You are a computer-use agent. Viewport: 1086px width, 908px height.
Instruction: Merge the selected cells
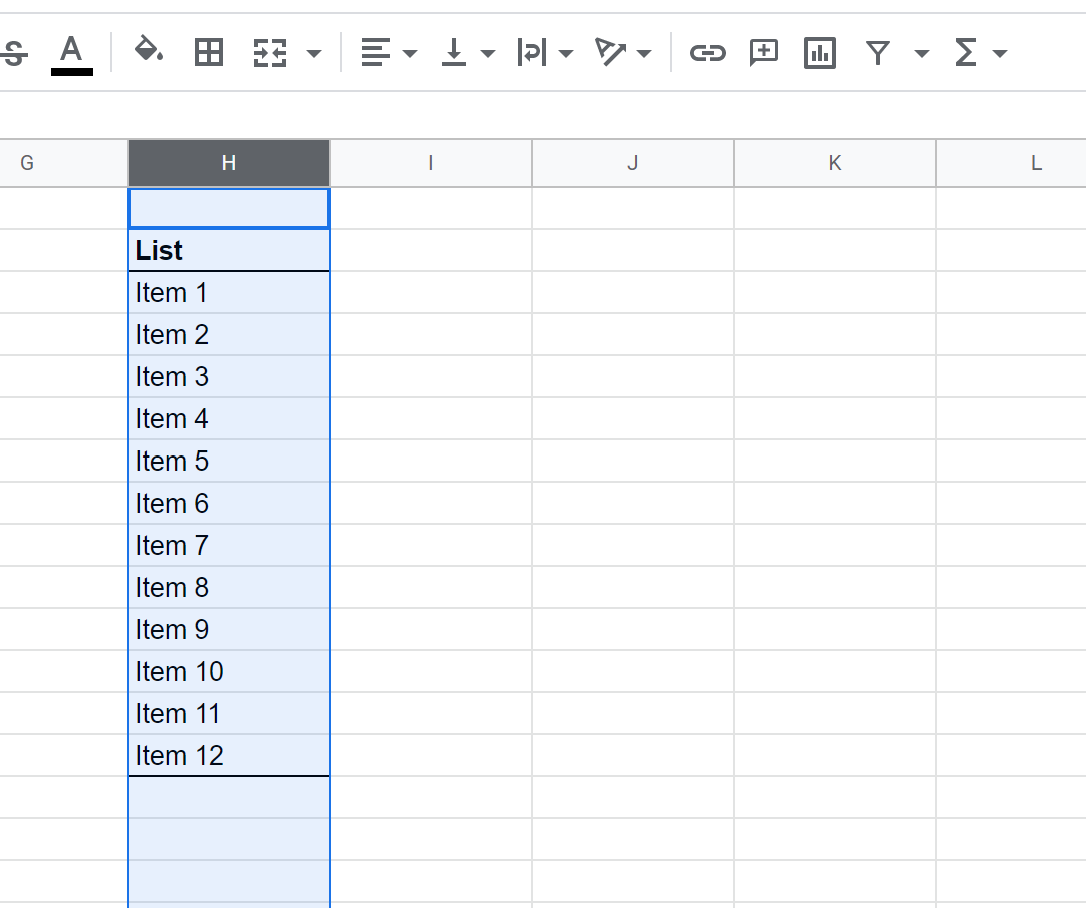[x=268, y=52]
